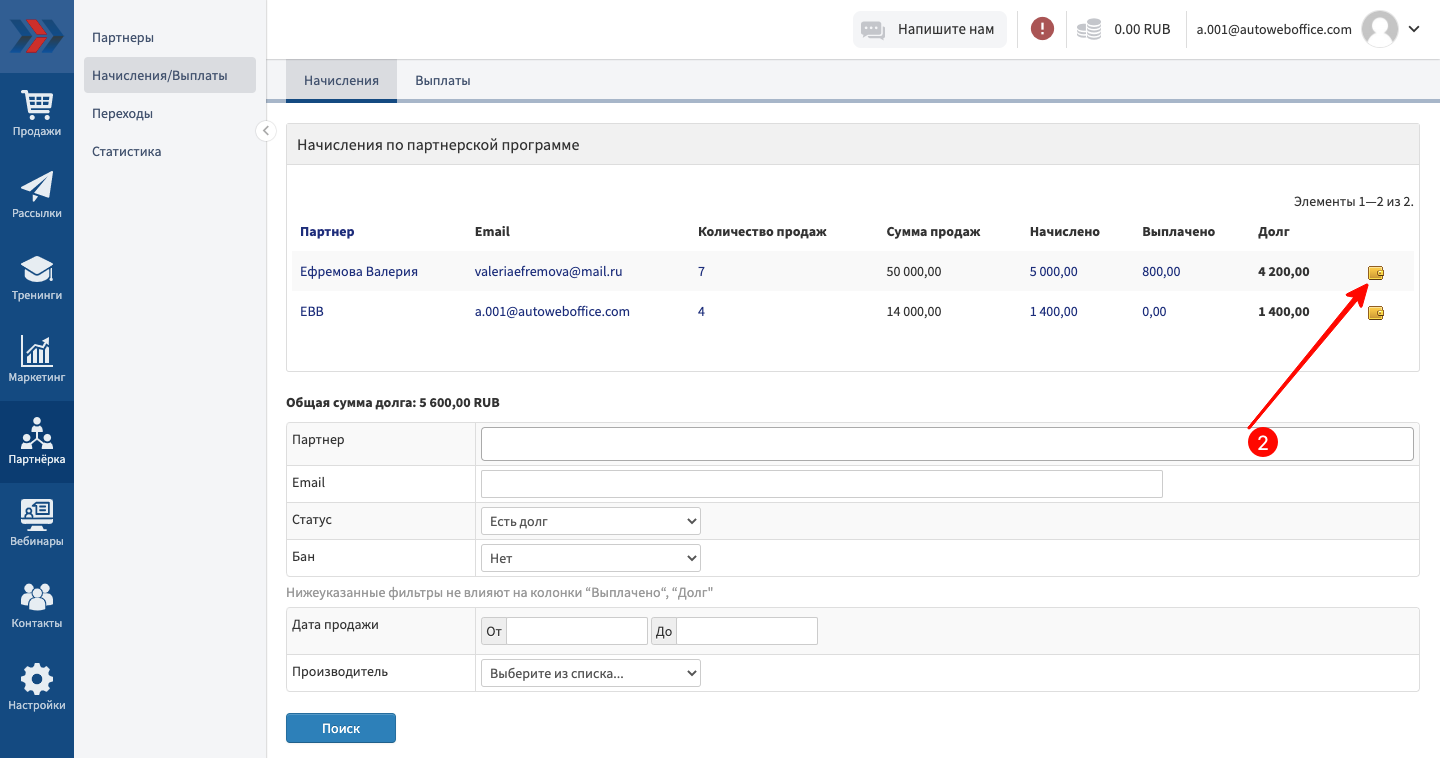Open the Рассылки paper plane section
This screenshot has width=1440, height=758.
tap(37, 194)
